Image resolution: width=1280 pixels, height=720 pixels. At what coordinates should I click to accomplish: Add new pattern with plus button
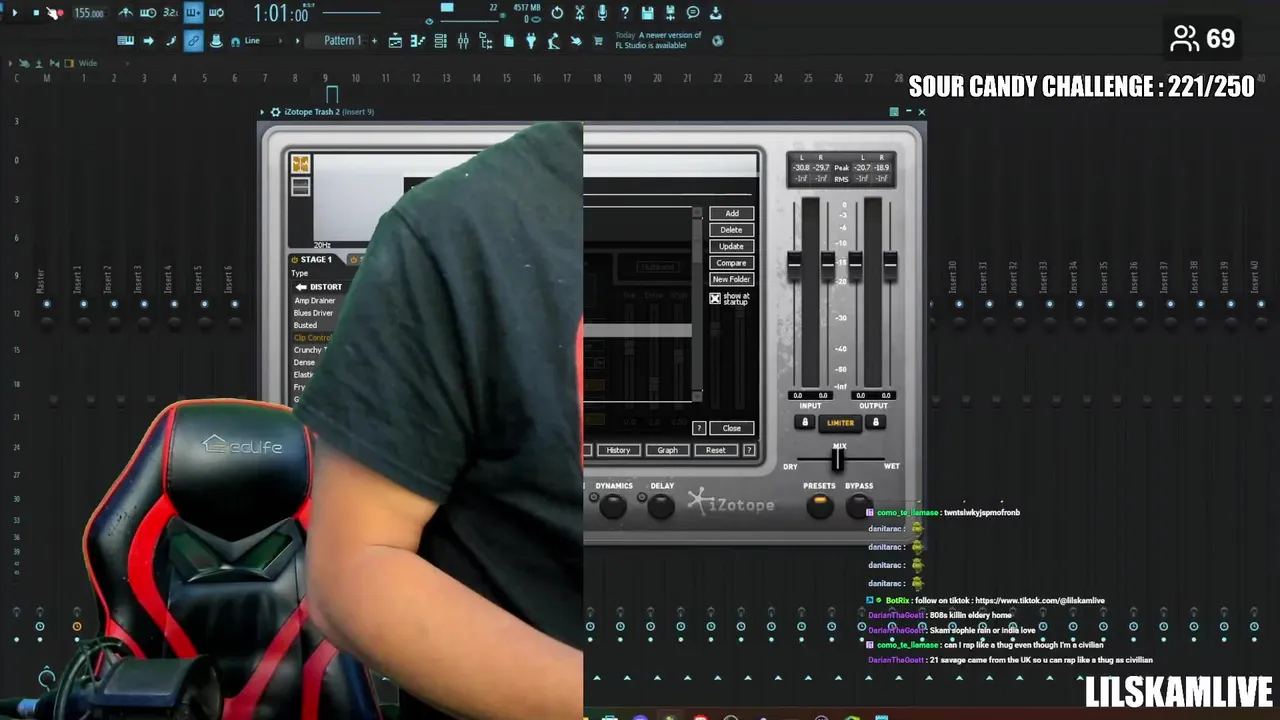click(374, 41)
